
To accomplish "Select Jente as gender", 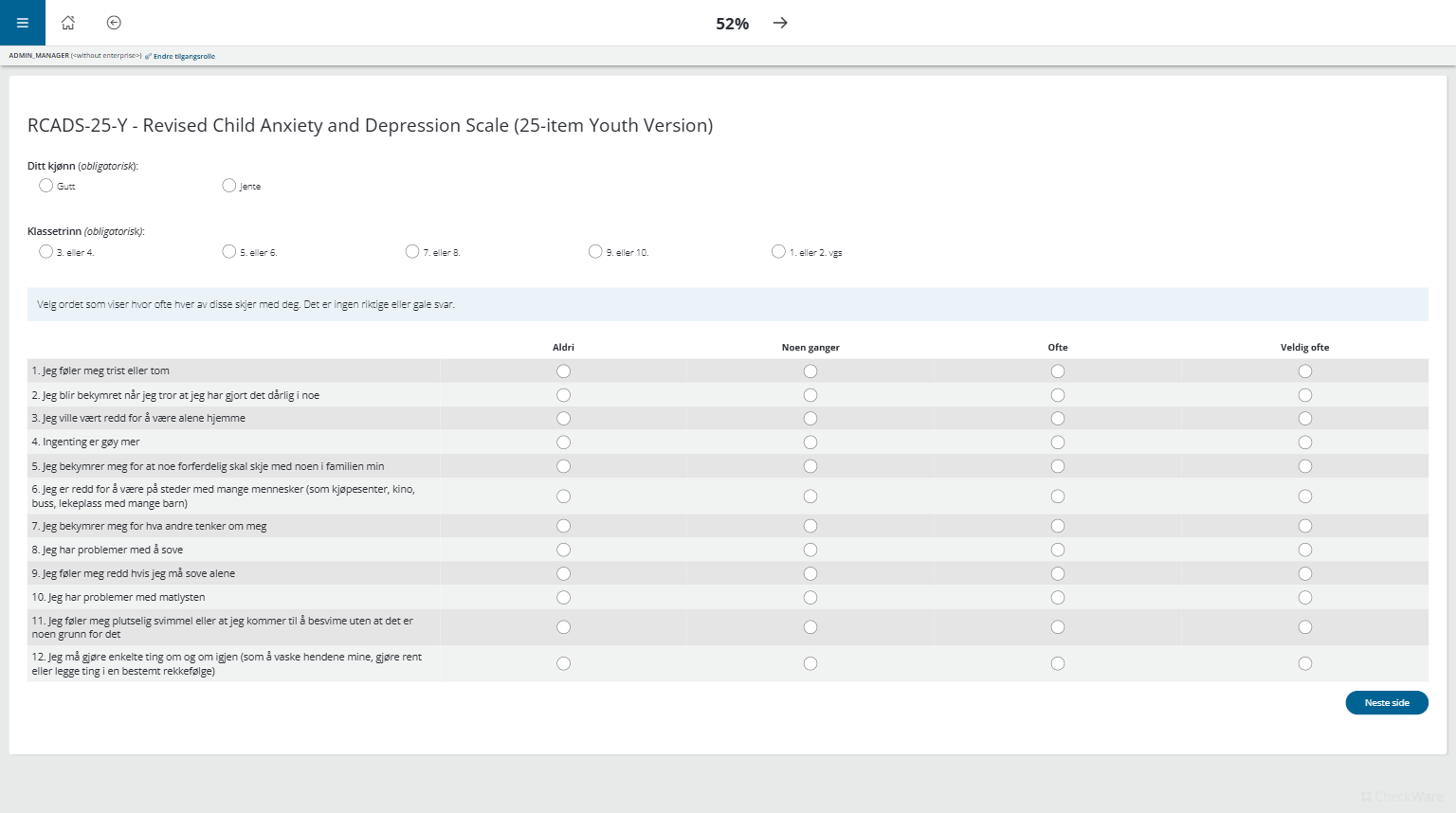I will click(x=228, y=186).
